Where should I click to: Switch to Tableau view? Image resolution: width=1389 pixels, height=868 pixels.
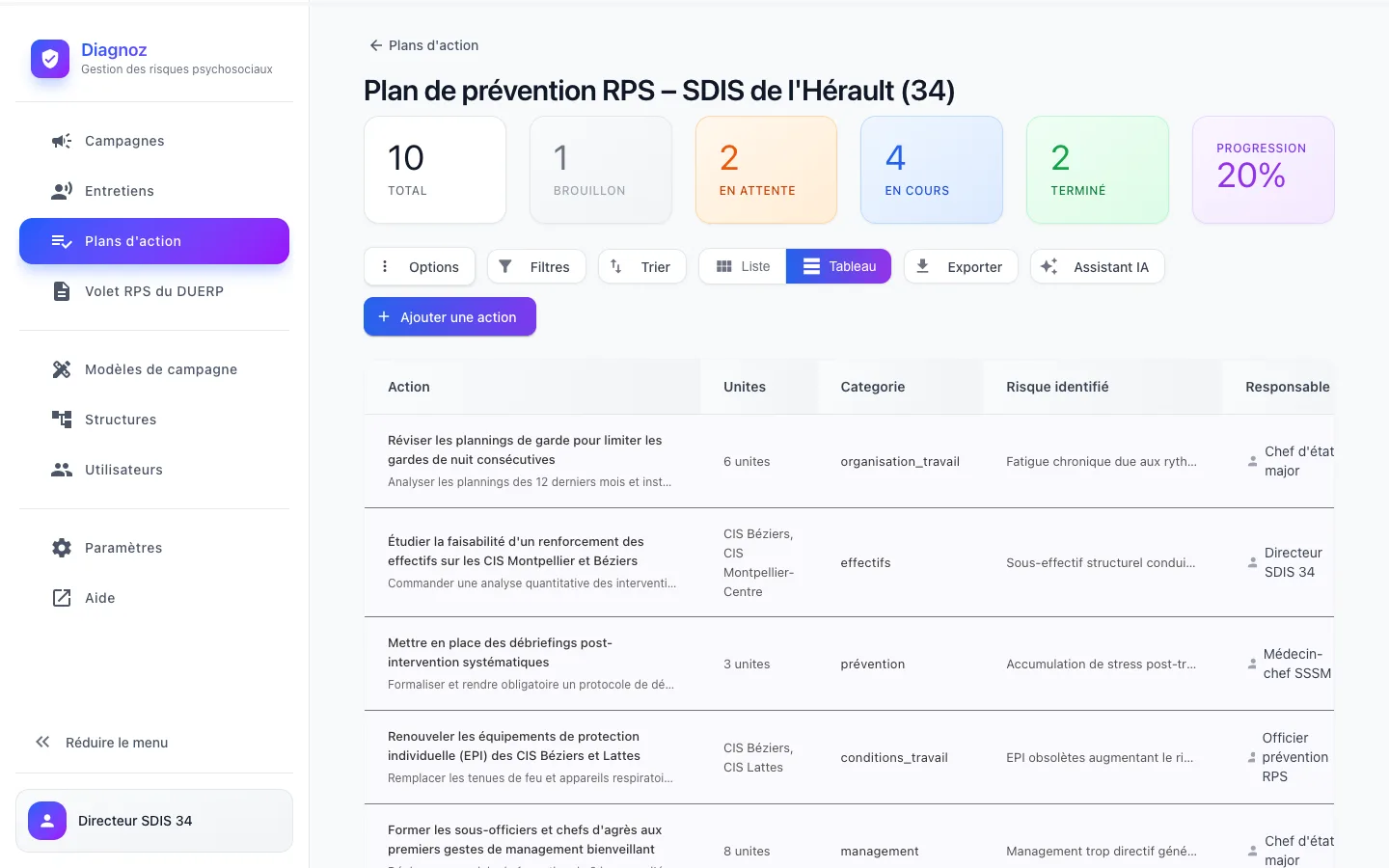[x=838, y=266]
